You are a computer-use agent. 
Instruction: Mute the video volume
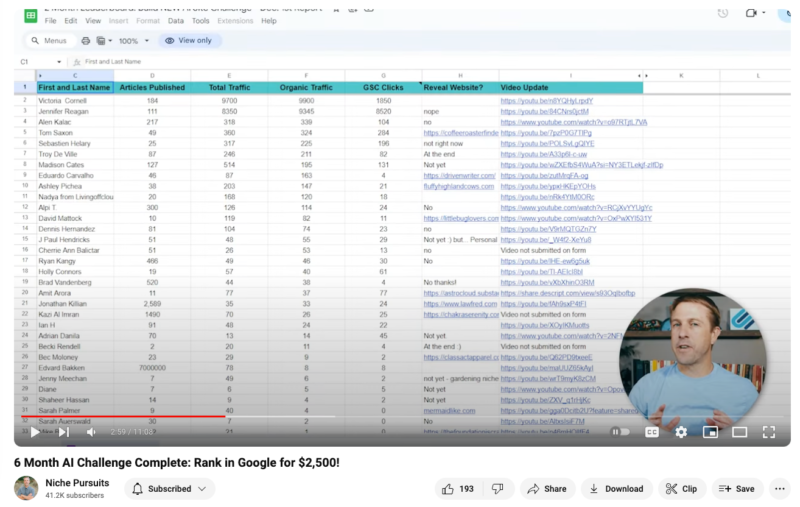click(91, 432)
